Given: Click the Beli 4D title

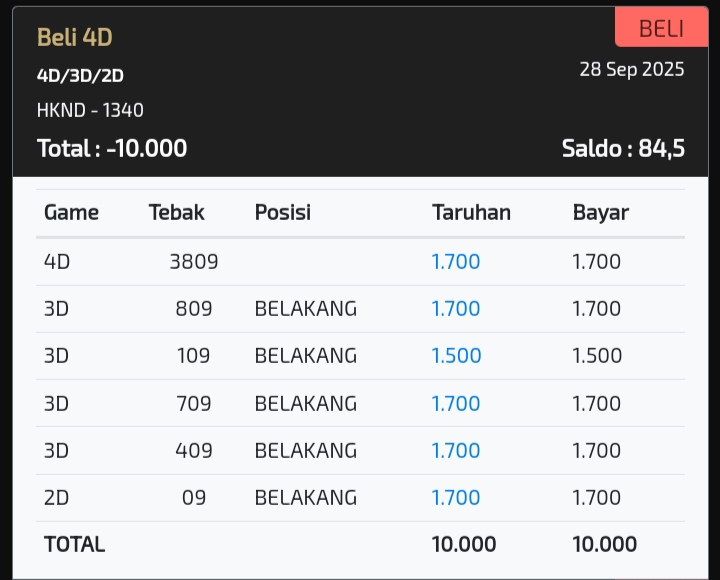Looking at the screenshot, I should tap(74, 37).
